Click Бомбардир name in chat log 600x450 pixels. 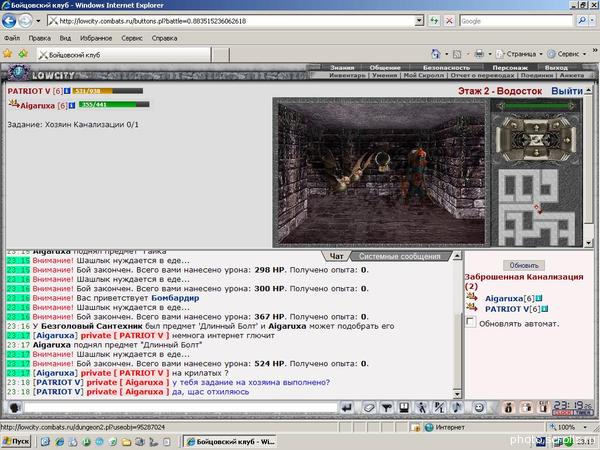(175, 298)
